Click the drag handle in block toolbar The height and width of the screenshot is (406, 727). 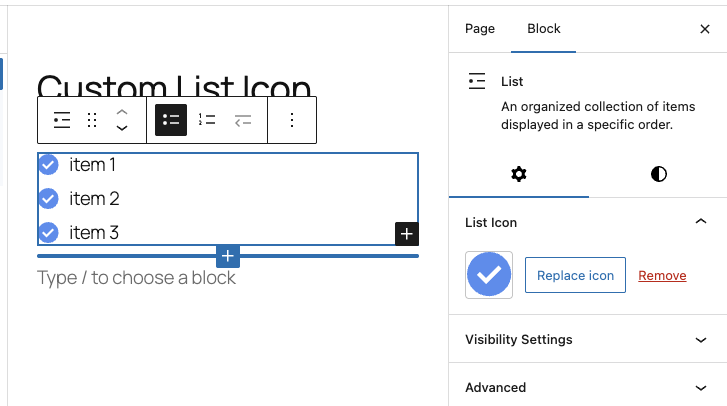tap(92, 120)
